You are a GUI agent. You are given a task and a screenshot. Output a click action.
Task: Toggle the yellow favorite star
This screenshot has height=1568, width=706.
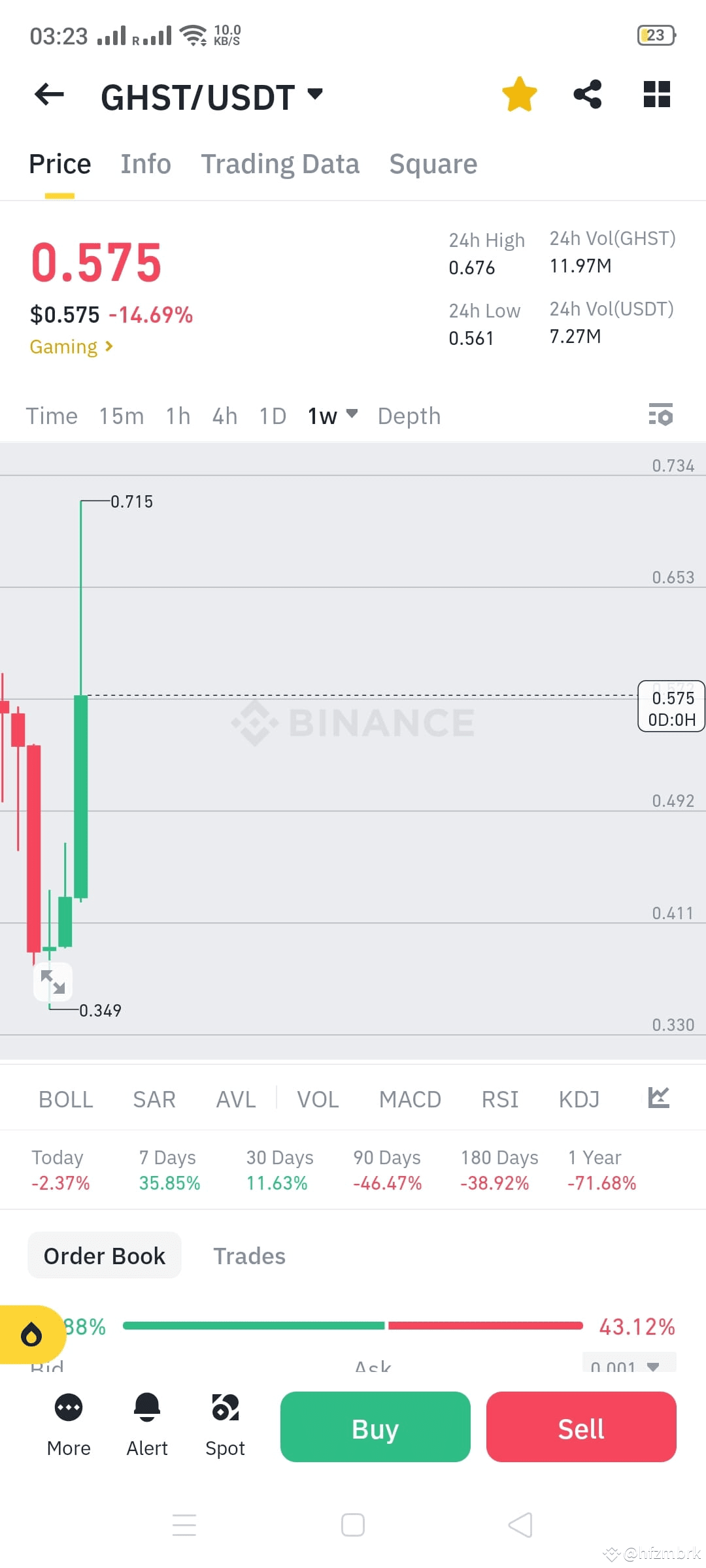click(520, 94)
